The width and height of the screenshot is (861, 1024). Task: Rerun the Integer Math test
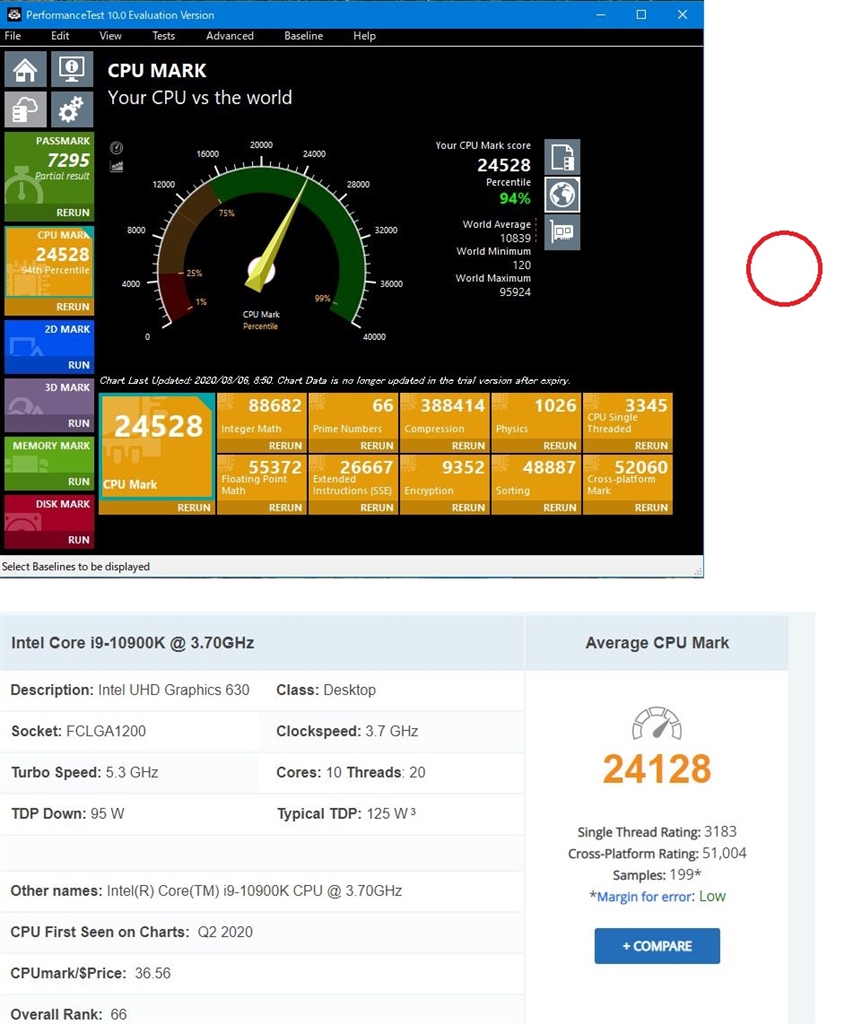(x=285, y=445)
